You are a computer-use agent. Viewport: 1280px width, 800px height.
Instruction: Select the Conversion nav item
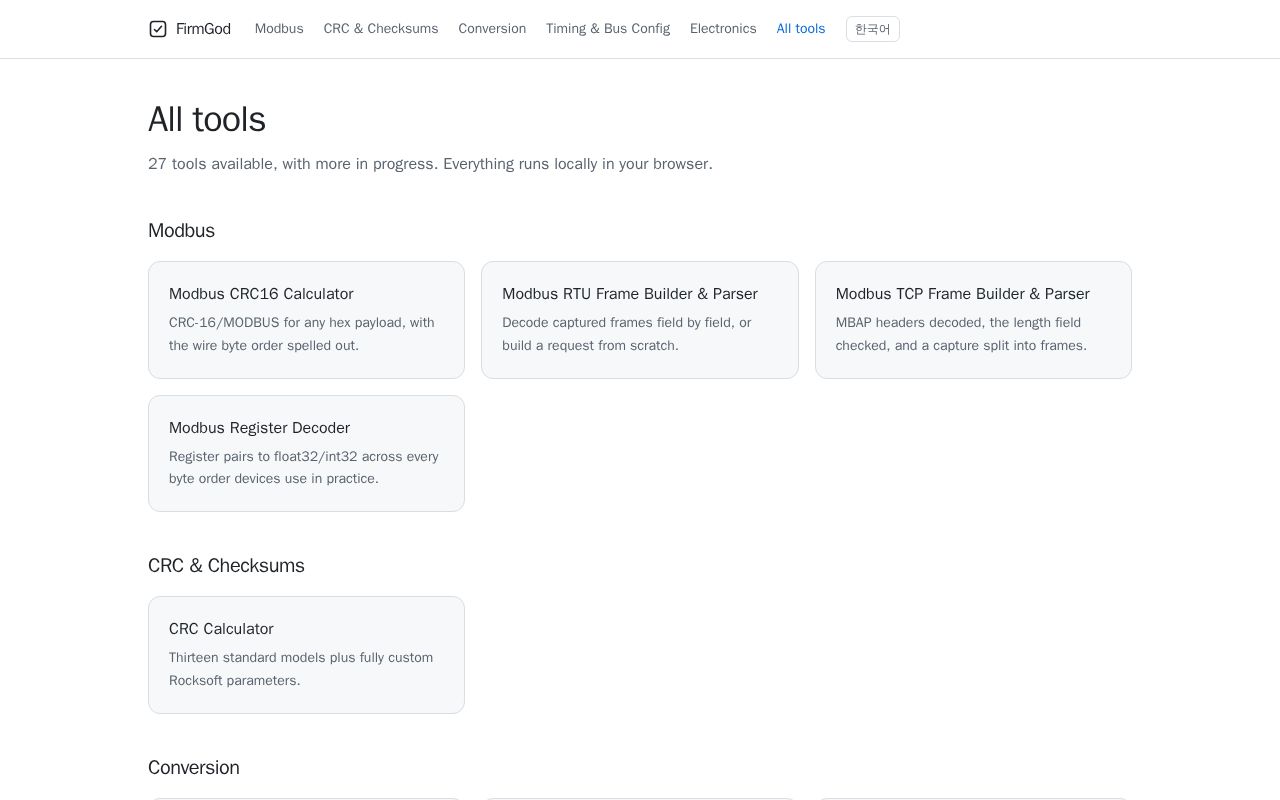(x=492, y=29)
